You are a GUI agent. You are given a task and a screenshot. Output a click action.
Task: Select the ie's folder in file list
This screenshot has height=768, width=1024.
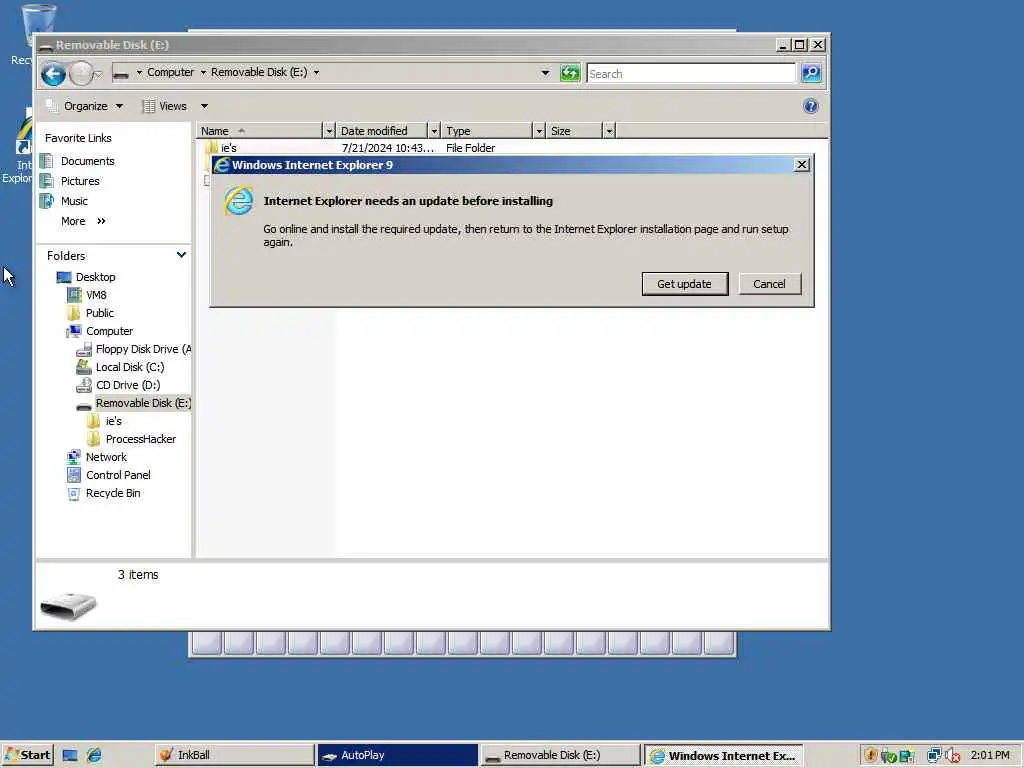point(229,148)
